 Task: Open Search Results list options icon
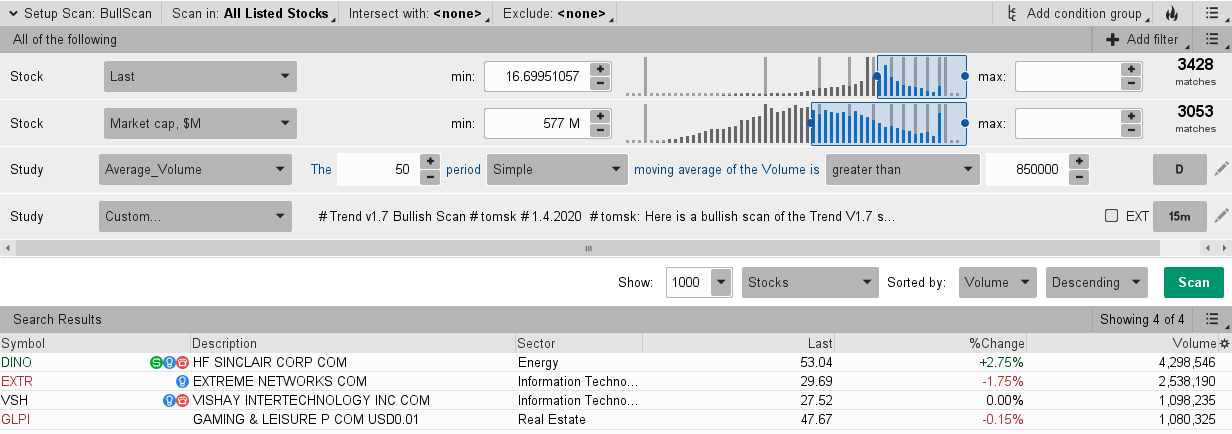(x=1210, y=320)
